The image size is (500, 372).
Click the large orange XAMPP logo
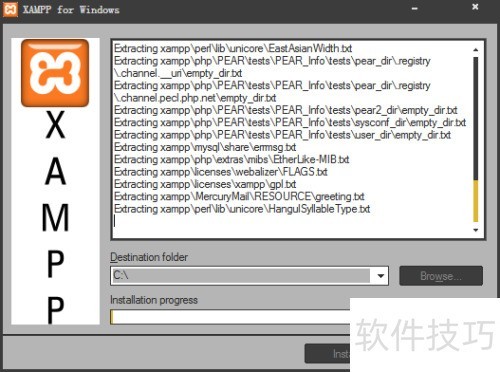click(55, 73)
